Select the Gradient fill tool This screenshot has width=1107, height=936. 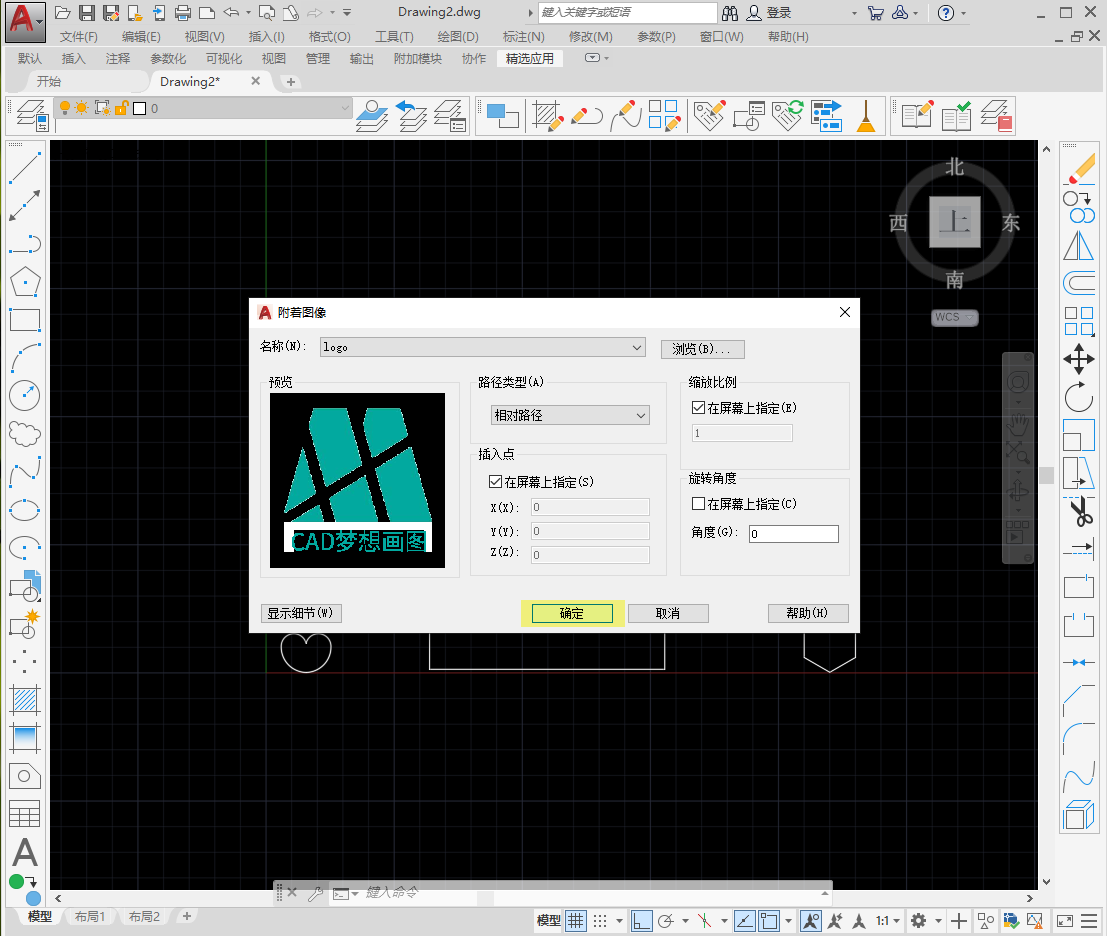[25, 738]
